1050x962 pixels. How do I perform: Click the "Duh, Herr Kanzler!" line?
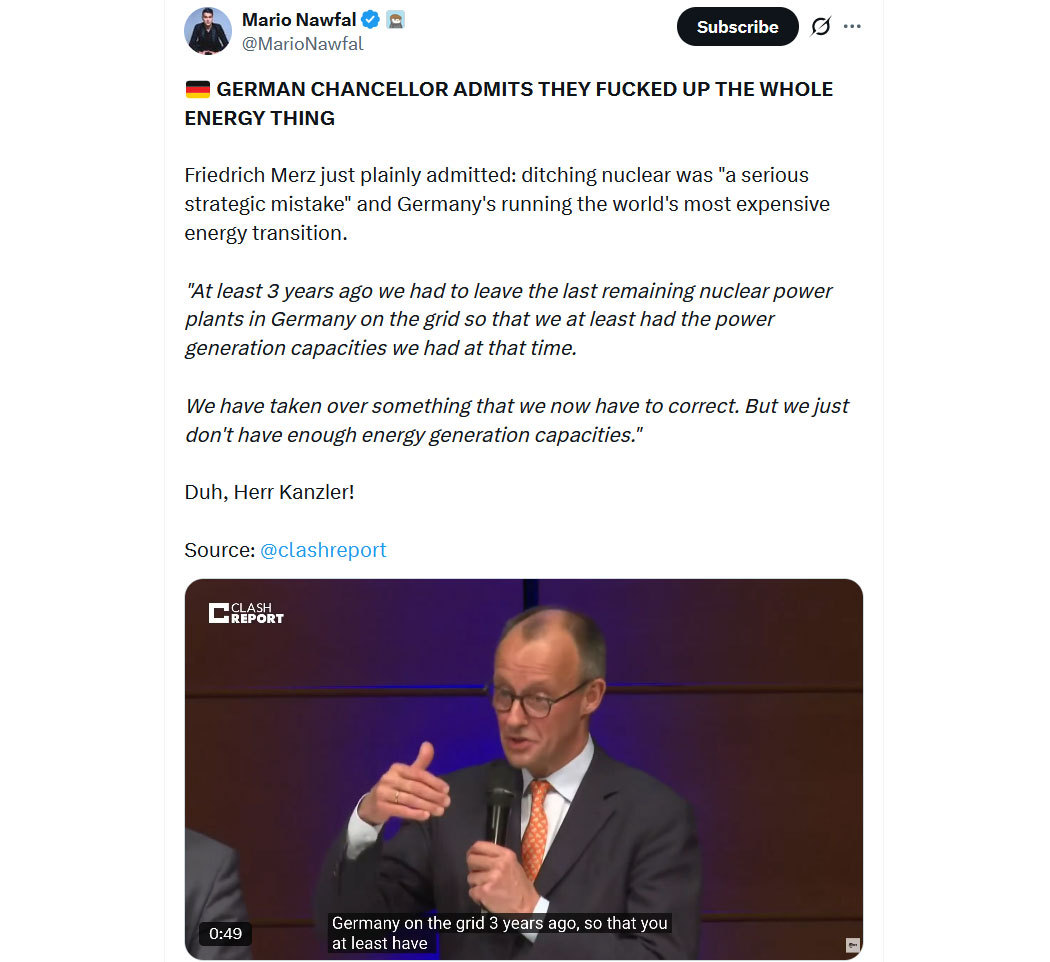tap(269, 492)
